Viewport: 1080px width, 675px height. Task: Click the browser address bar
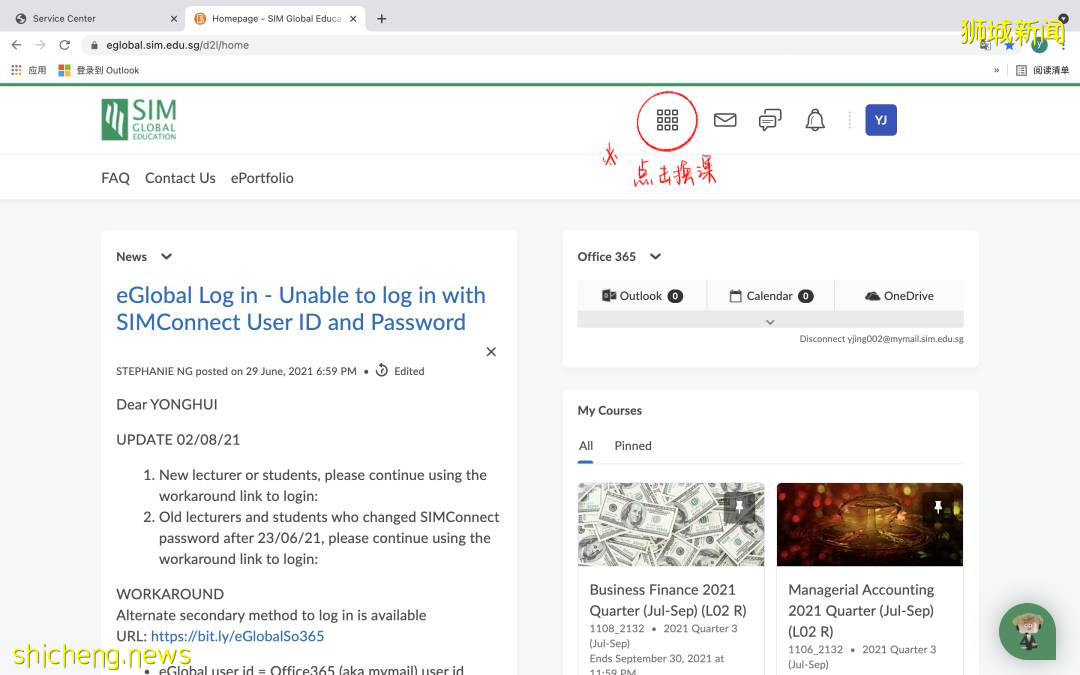500,45
